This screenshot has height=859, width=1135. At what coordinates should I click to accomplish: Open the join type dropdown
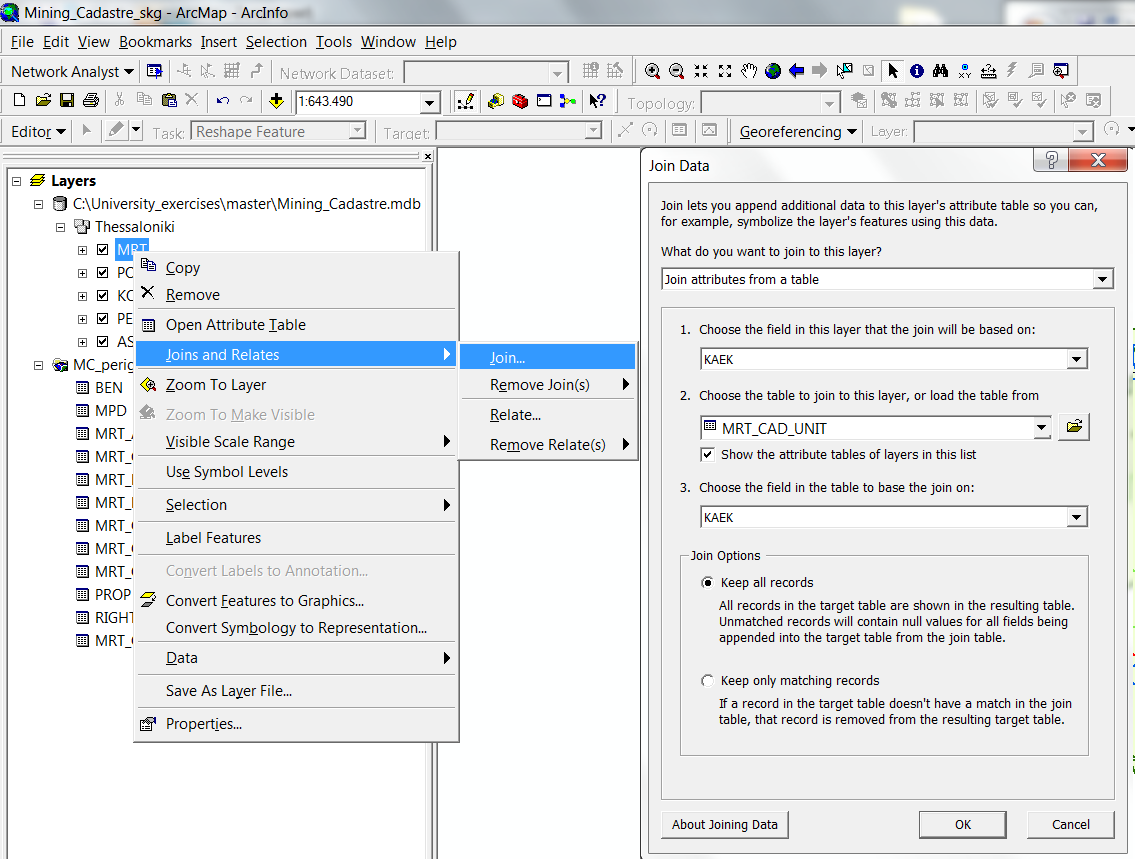(1102, 279)
